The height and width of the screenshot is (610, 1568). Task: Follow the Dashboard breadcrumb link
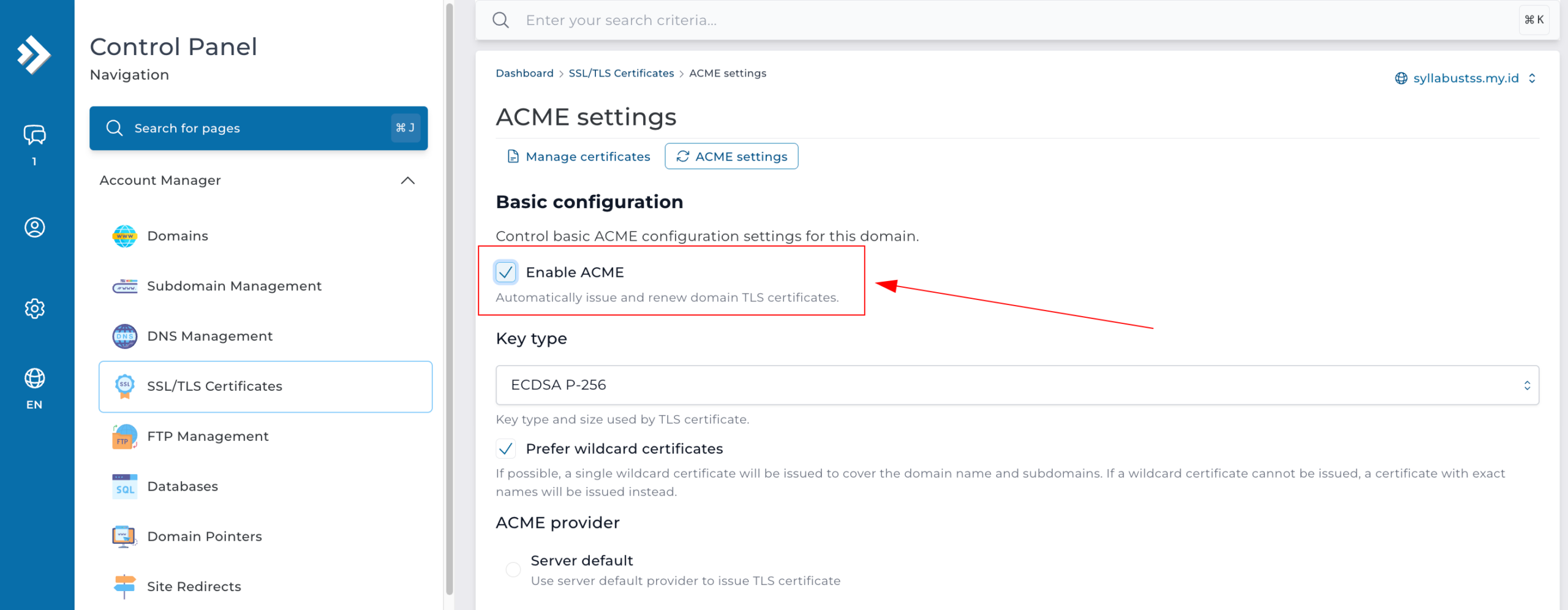[x=524, y=73]
